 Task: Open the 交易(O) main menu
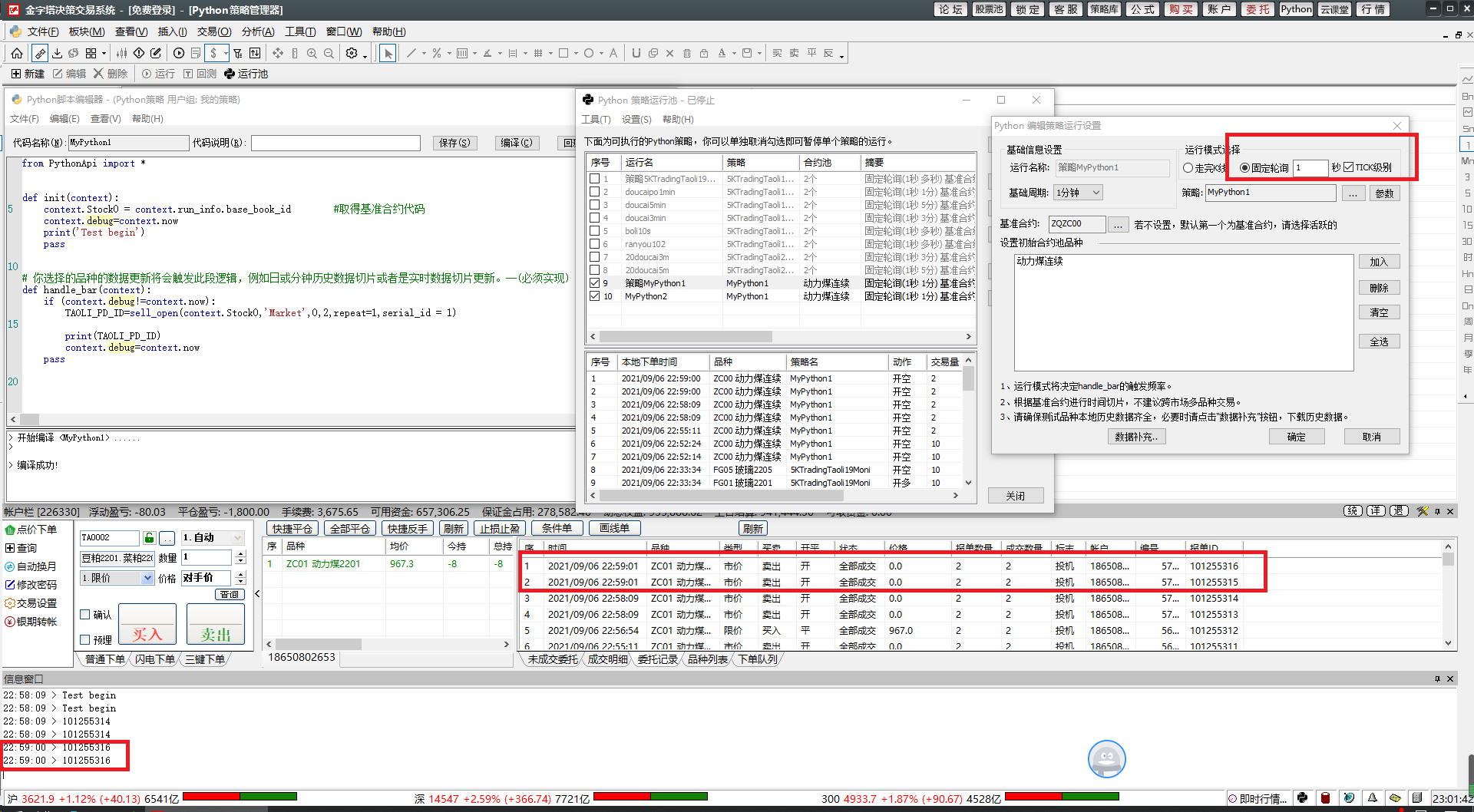(x=214, y=31)
